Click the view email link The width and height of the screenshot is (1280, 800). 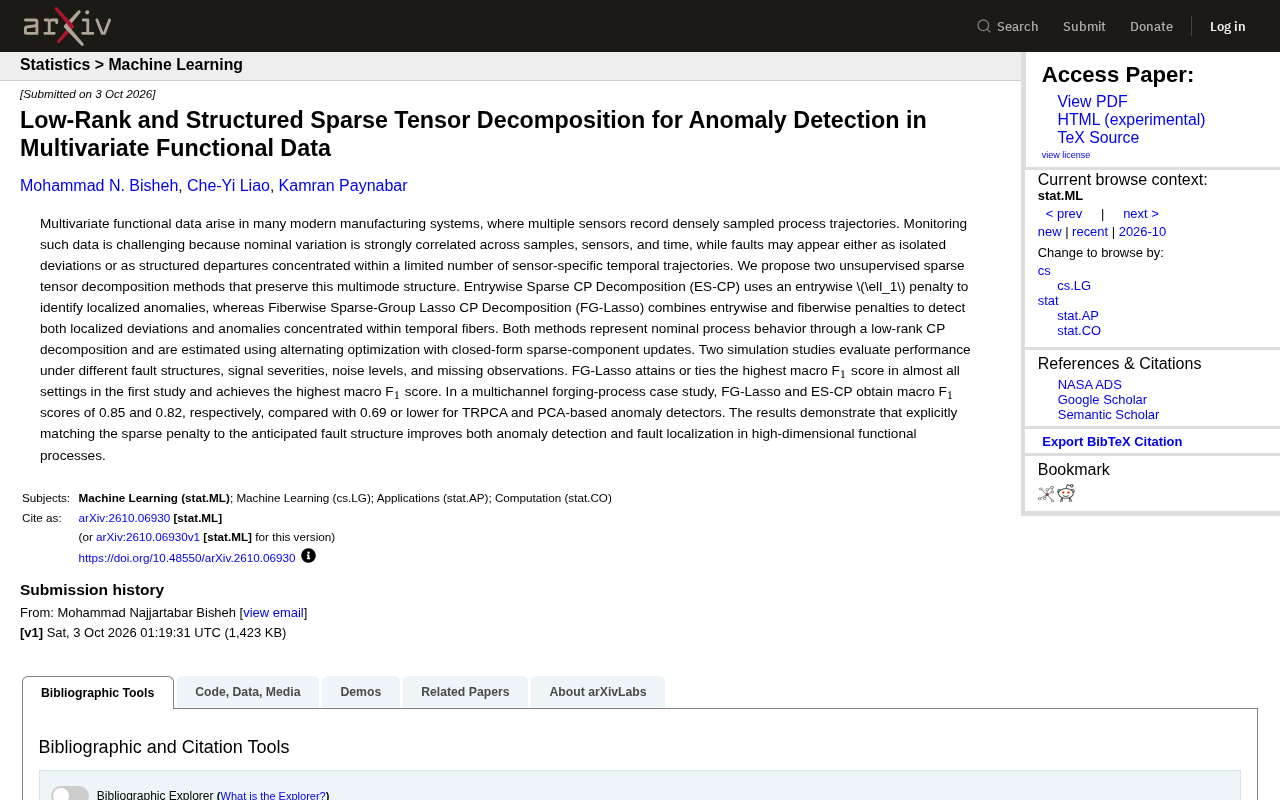click(273, 613)
